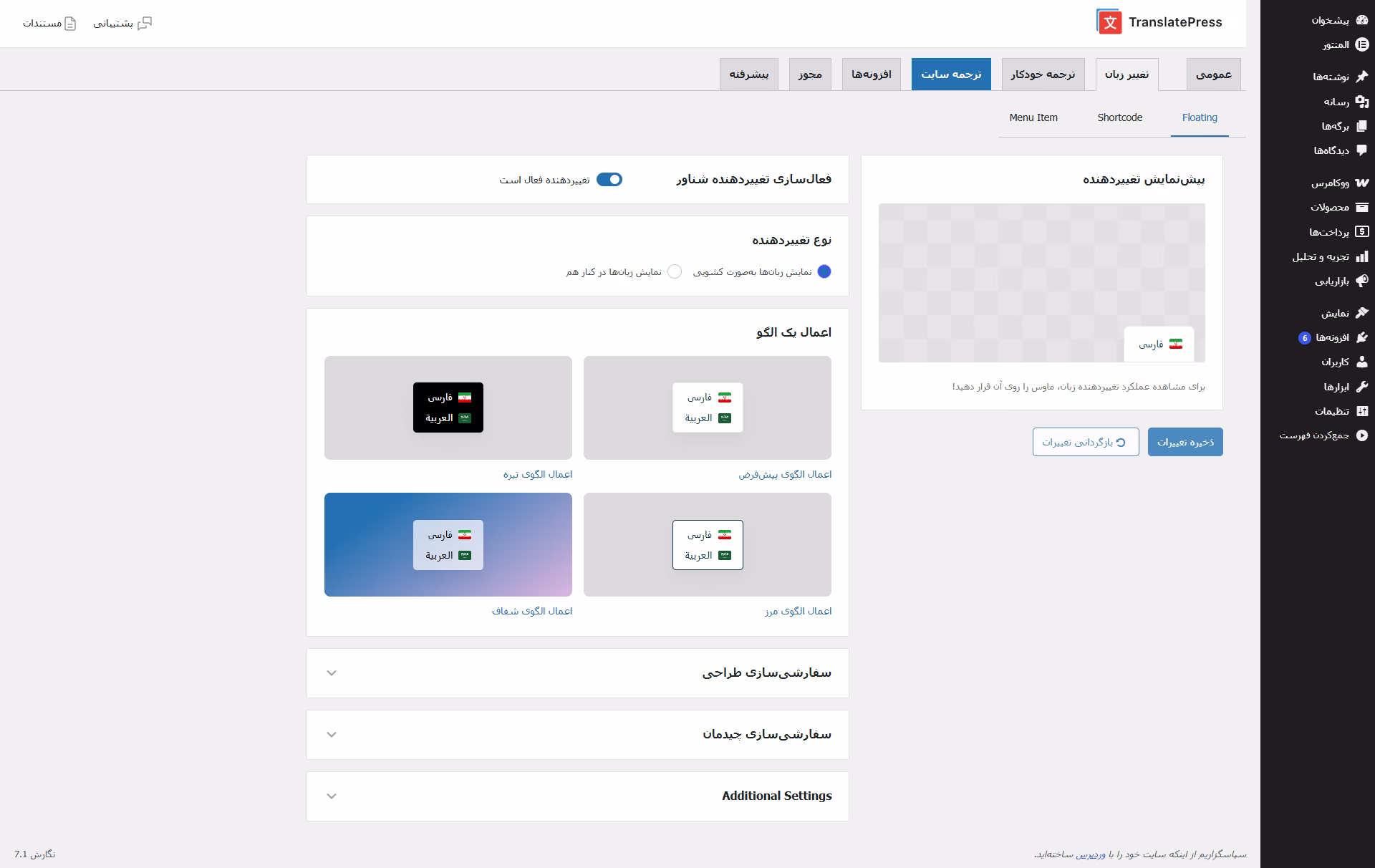Click بازگردانی تغییرات reset button

click(x=1086, y=442)
